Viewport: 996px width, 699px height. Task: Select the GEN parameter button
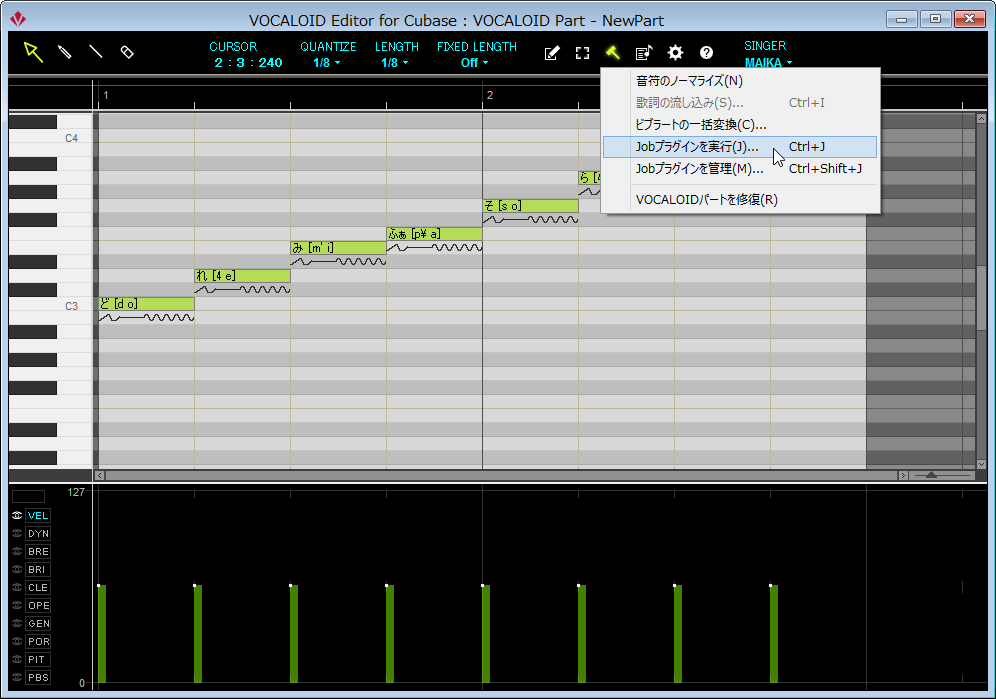38,623
